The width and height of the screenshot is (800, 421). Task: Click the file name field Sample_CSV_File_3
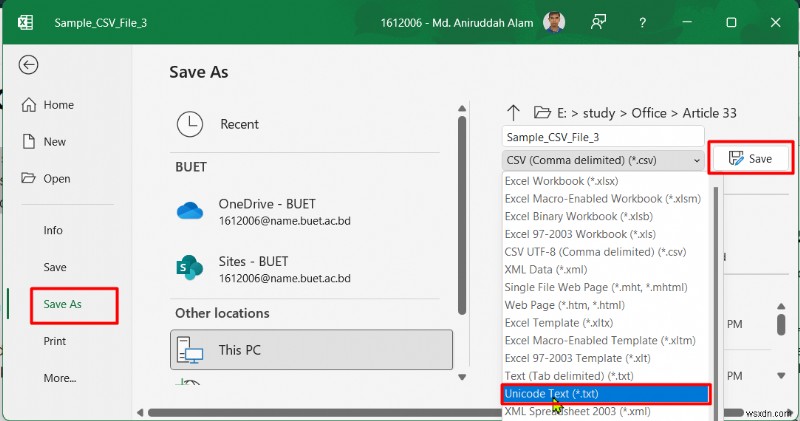(x=603, y=137)
